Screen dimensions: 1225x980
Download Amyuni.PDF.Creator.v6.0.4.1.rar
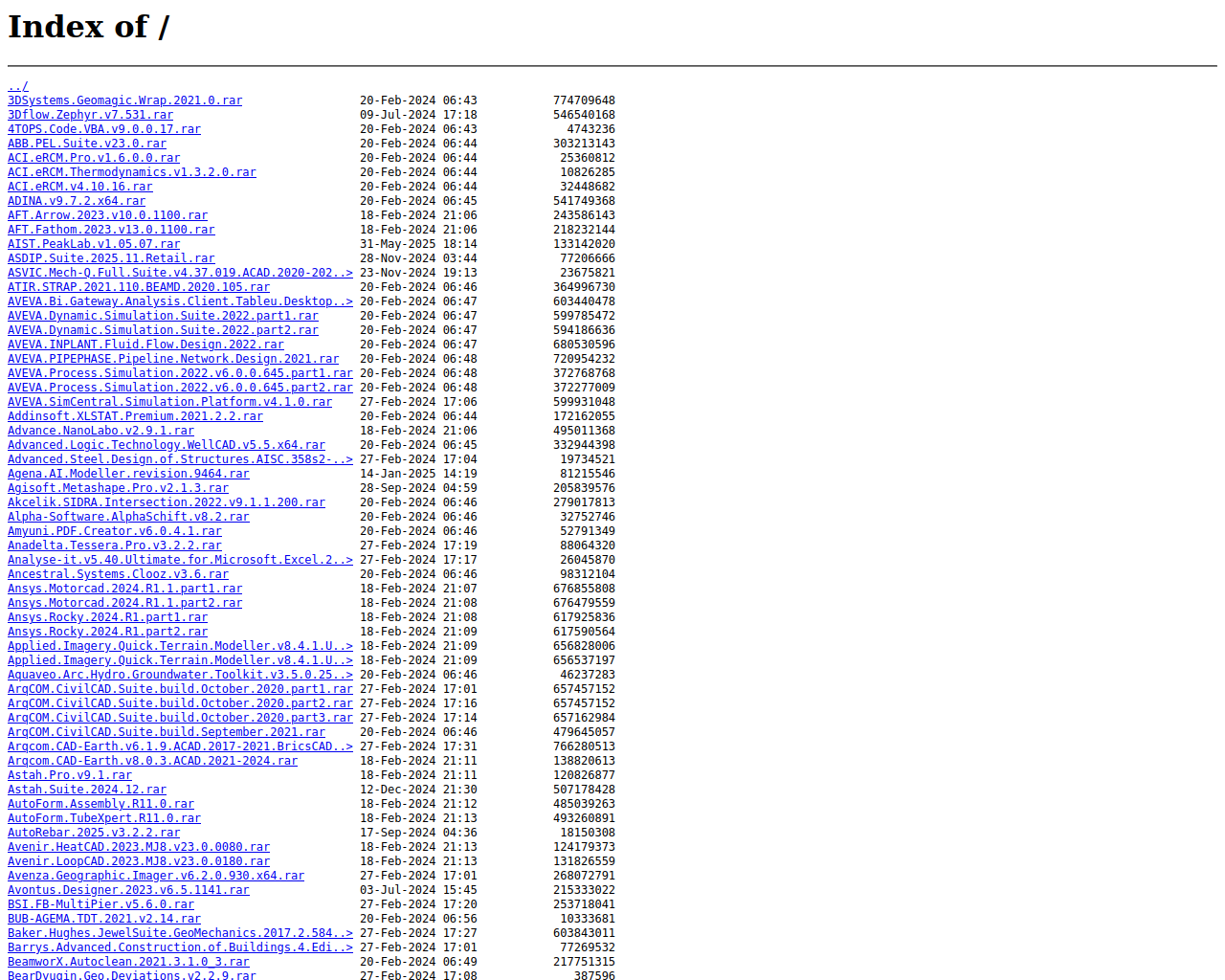(115, 531)
